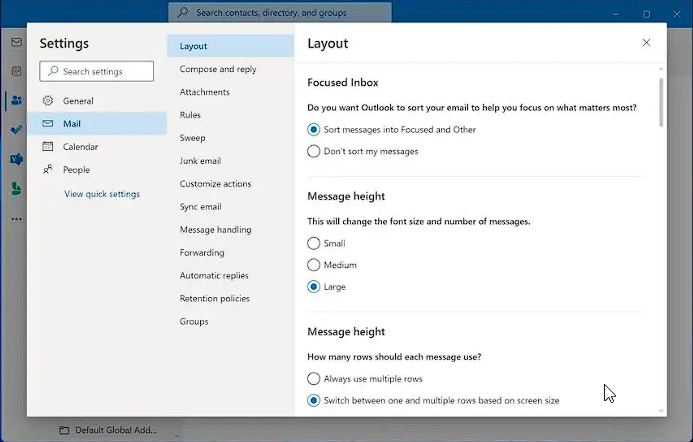693x442 pixels.
Task: Show more apps via ellipsis icon
Action: 16,218
